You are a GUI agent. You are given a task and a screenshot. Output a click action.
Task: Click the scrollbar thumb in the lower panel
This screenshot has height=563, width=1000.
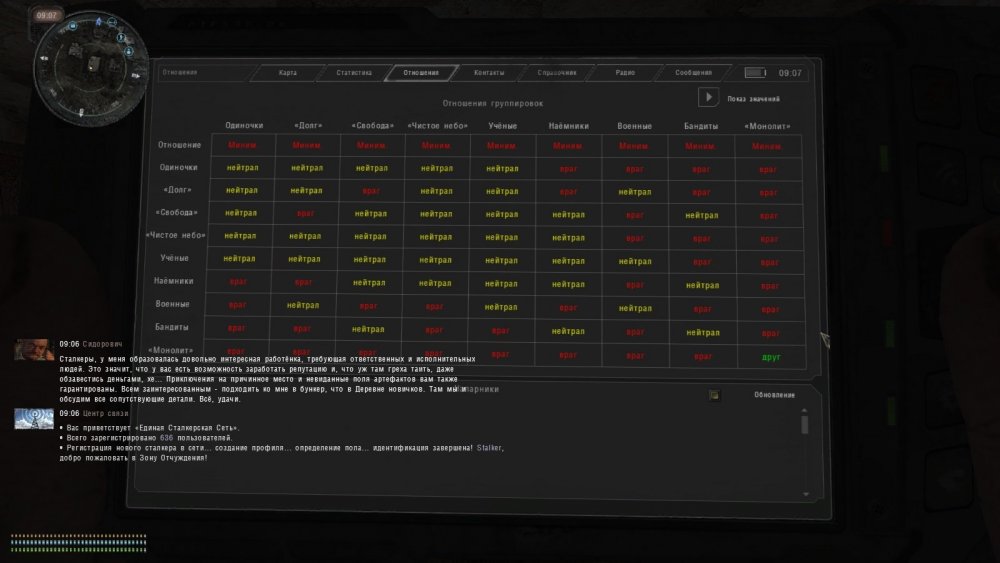pos(805,425)
